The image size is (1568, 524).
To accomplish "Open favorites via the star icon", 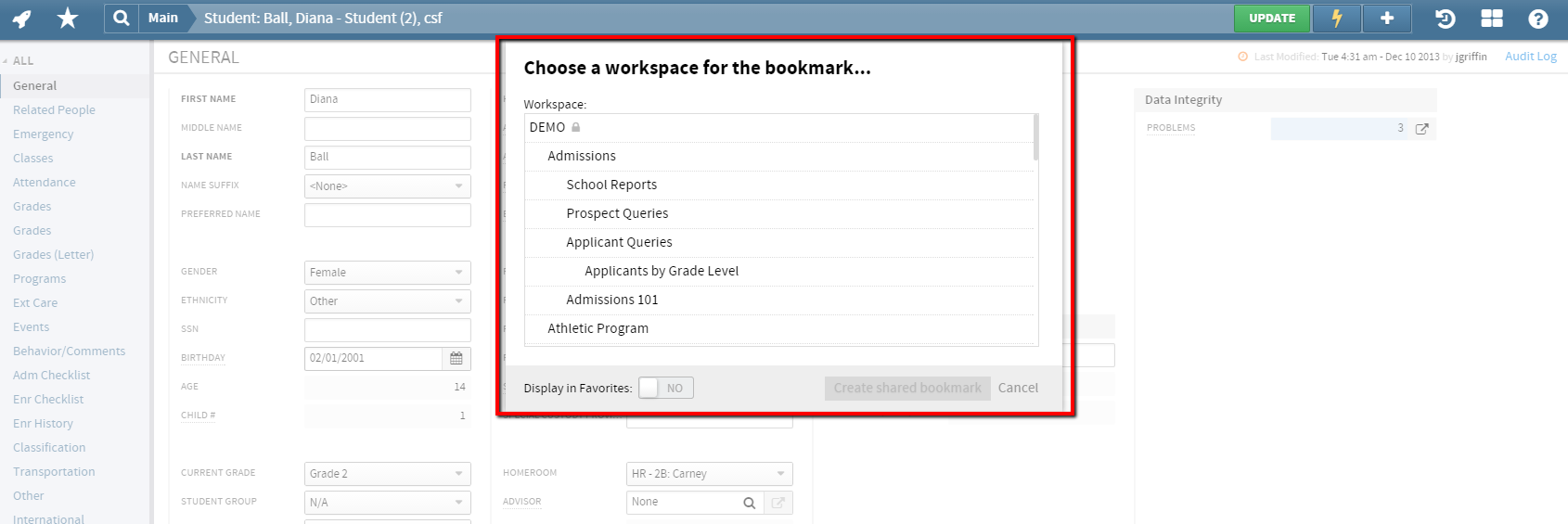I will [x=68, y=19].
